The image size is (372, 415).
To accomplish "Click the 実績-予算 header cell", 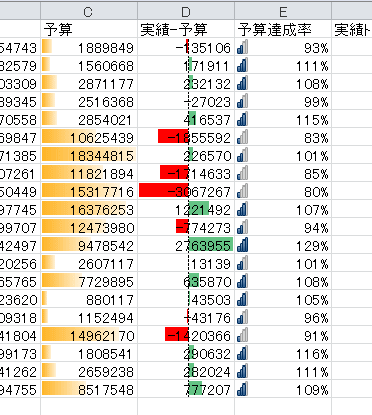I will pyautogui.click(x=186, y=30).
